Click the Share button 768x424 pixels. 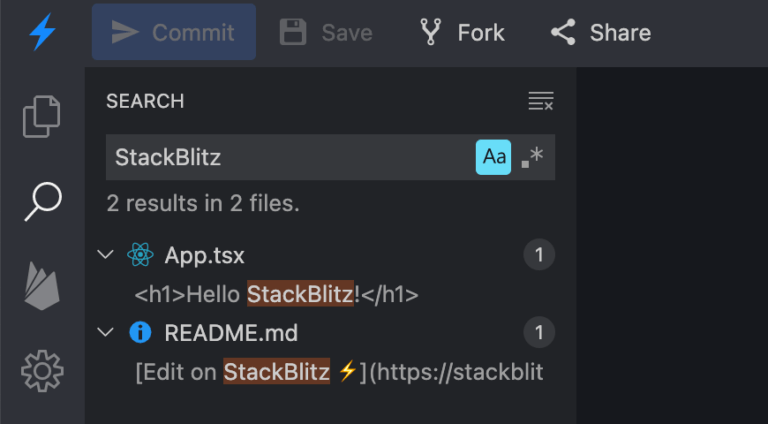pyautogui.click(x=601, y=32)
